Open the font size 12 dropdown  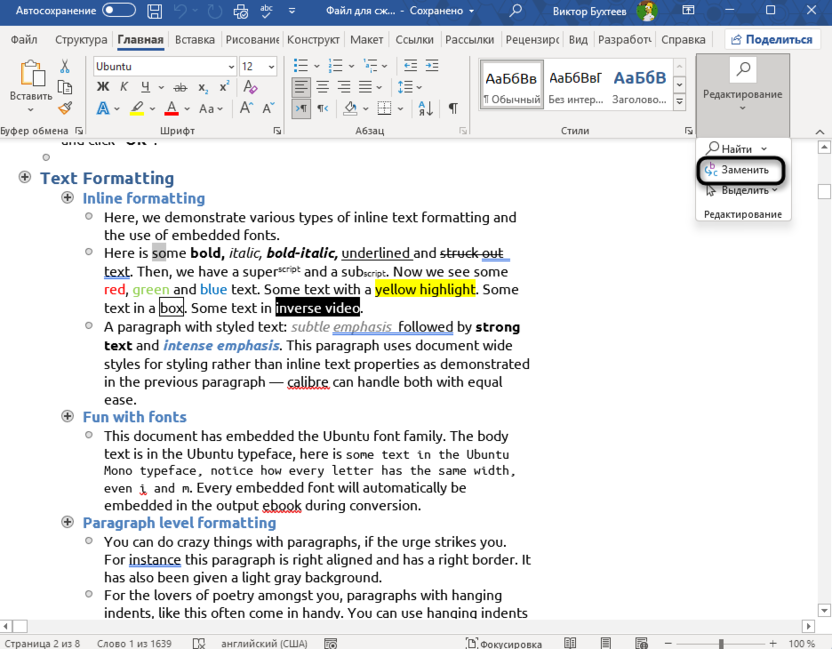(272, 66)
